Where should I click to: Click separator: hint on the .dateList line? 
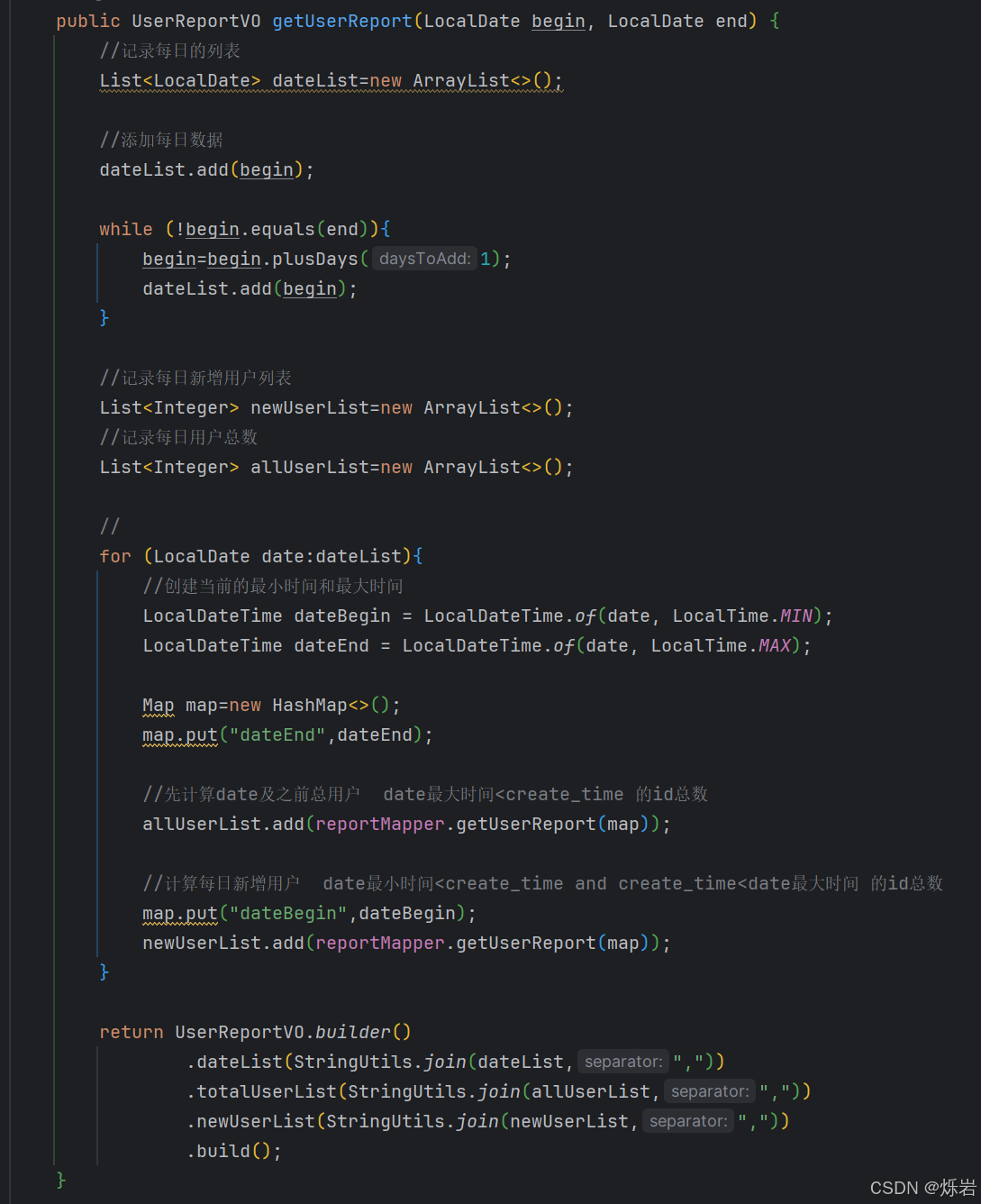pyautogui.click(x=623, y=1062)
